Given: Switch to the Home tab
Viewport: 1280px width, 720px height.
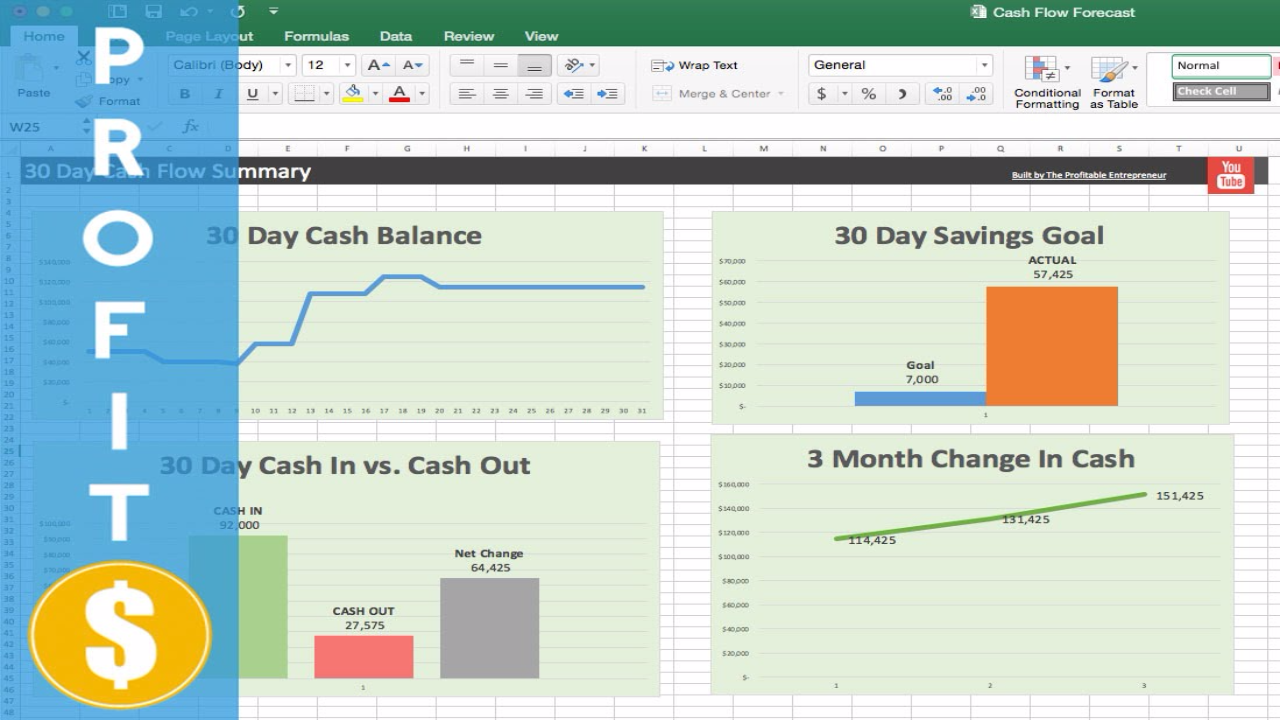Looking at the screenshot, I should click(44, 36).
